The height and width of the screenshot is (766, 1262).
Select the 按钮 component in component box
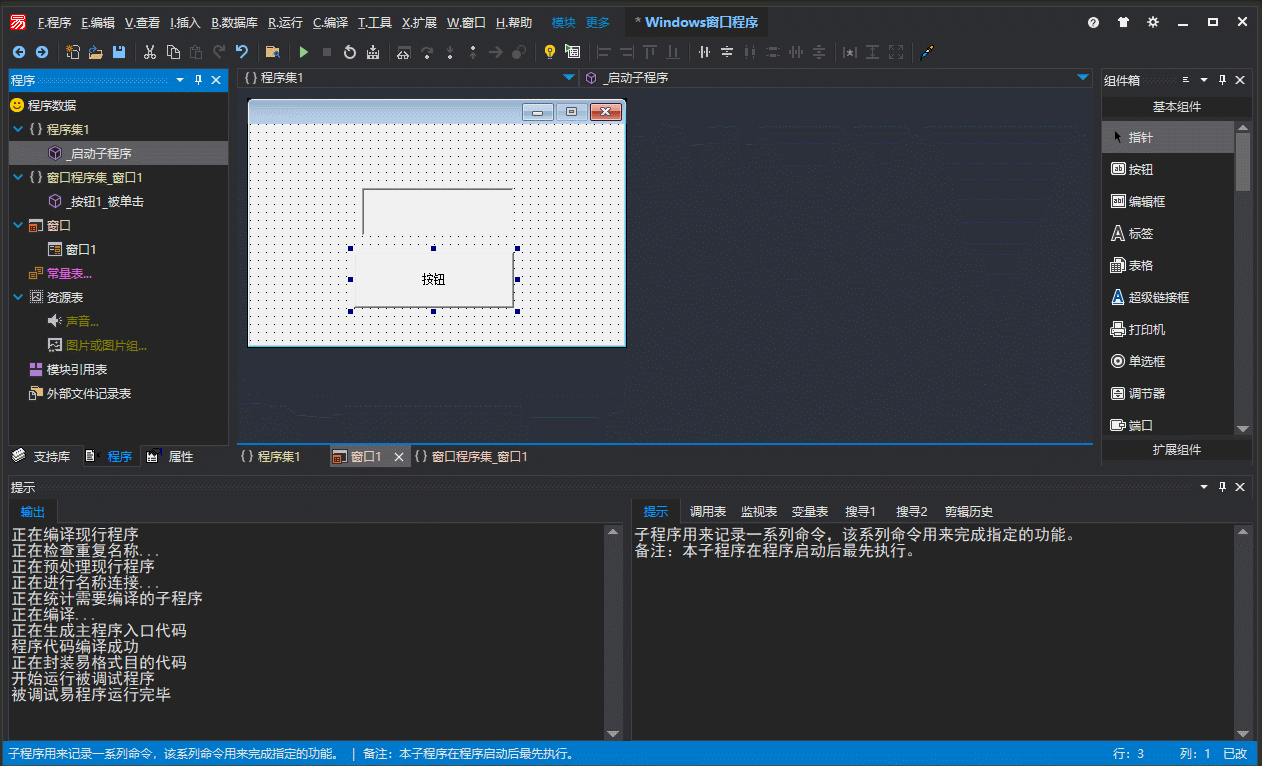coord(1168,170)
